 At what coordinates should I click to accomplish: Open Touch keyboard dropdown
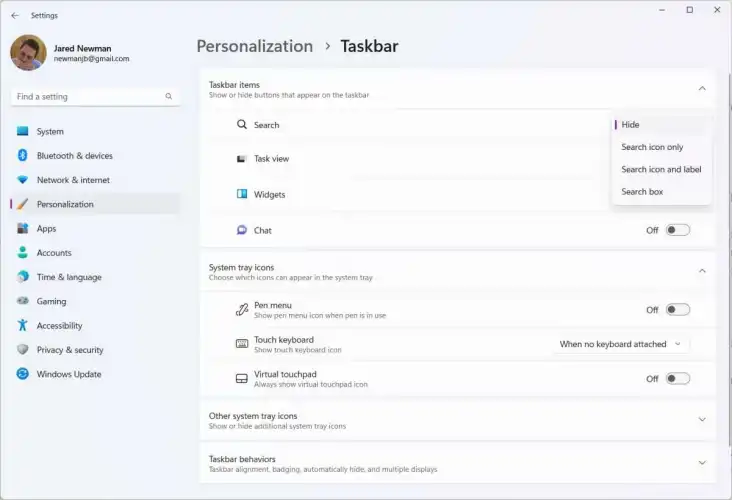(x=620, y=344)
